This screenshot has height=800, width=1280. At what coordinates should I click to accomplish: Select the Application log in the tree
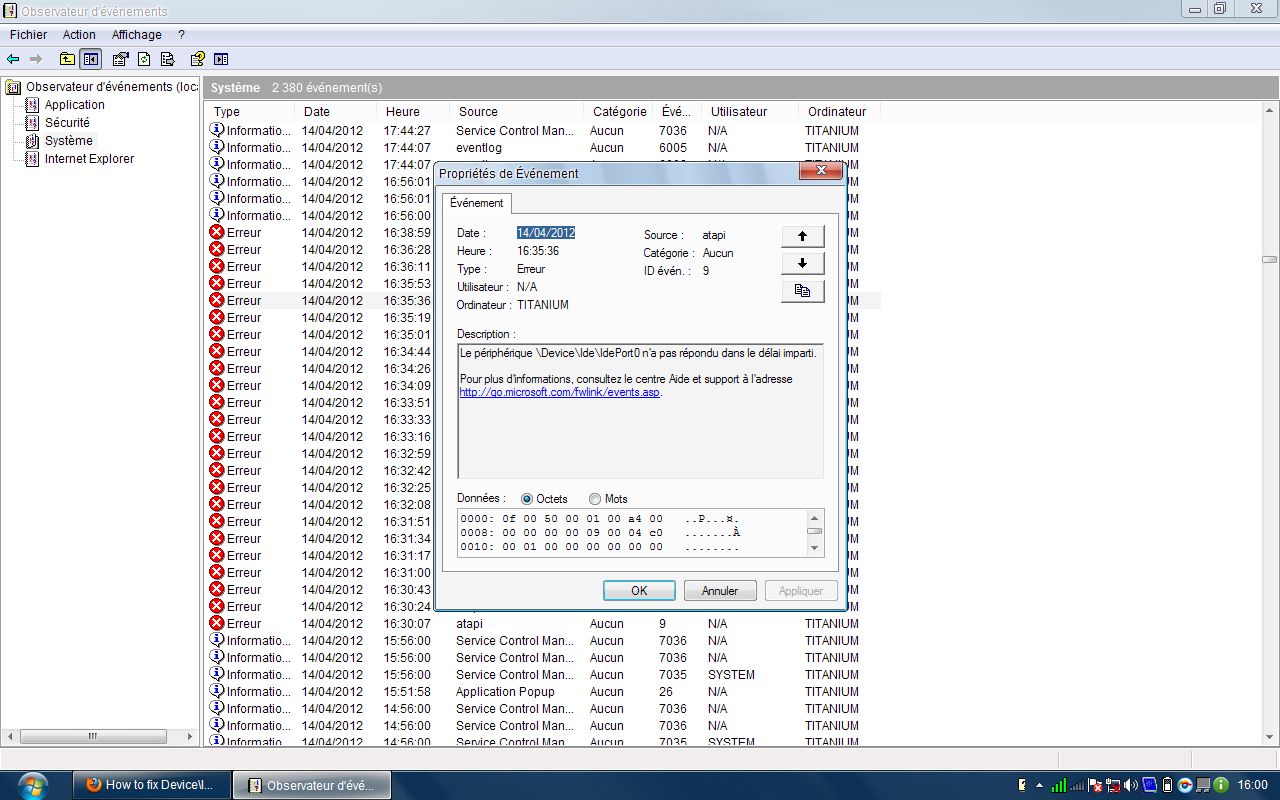(x=74, y=105)
